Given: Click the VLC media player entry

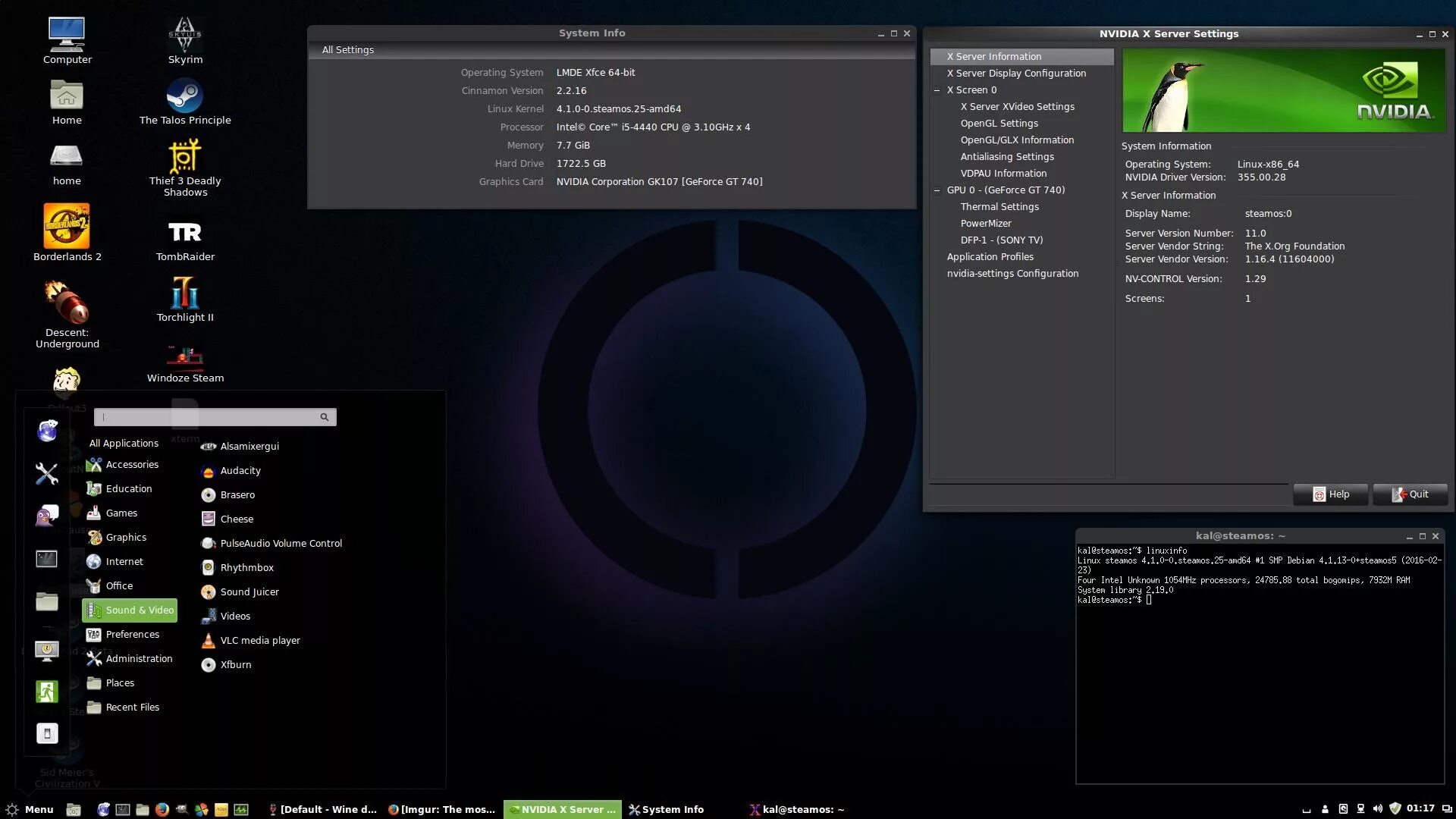Looking at the screenshot, I should [x=260, y=640].
